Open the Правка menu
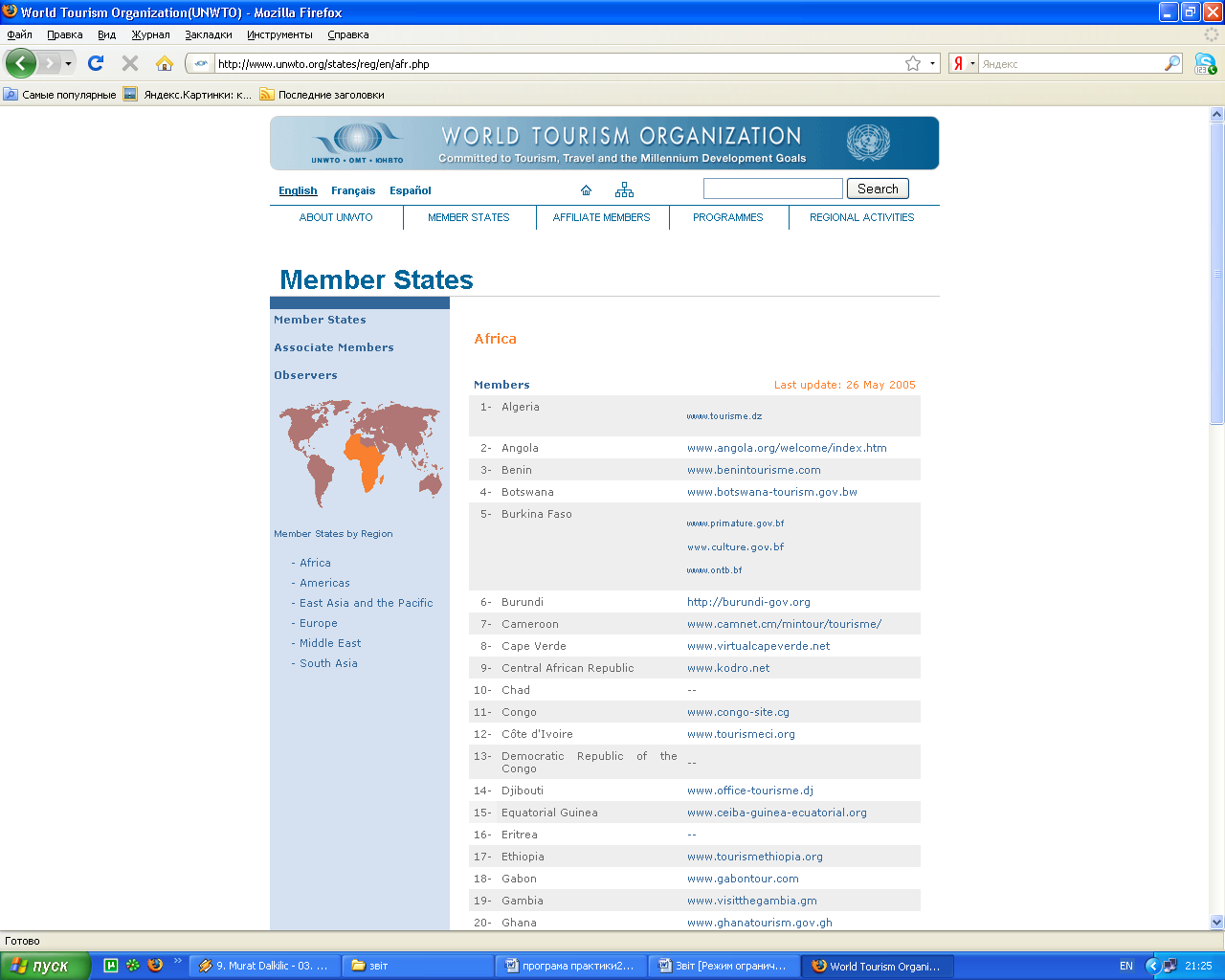The height and width of the screenshot is (980, 1225). 64,34
